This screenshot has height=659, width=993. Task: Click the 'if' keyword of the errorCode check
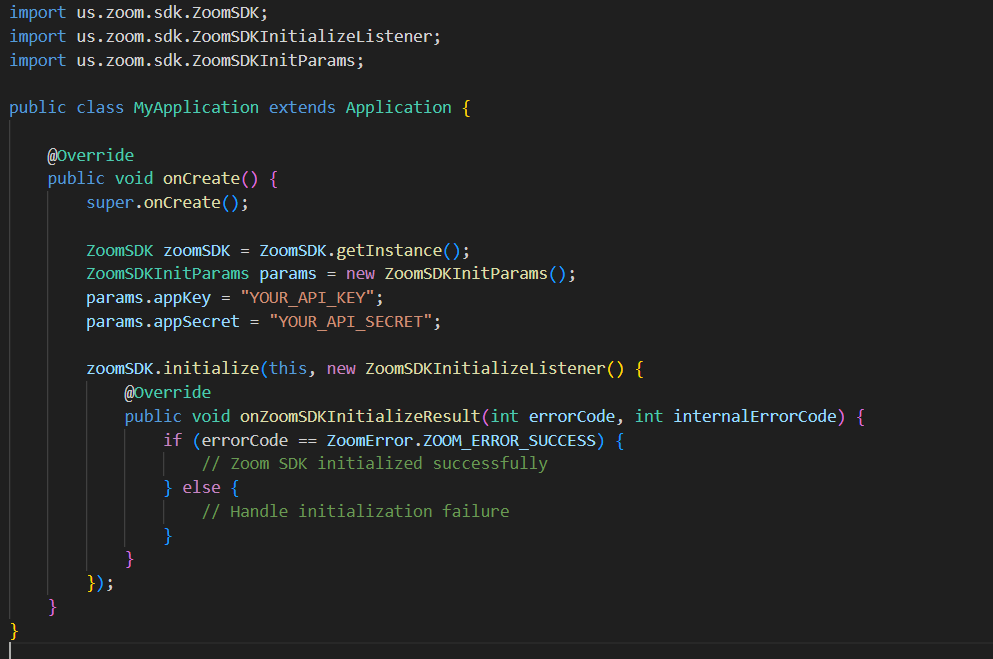[172, 441]
